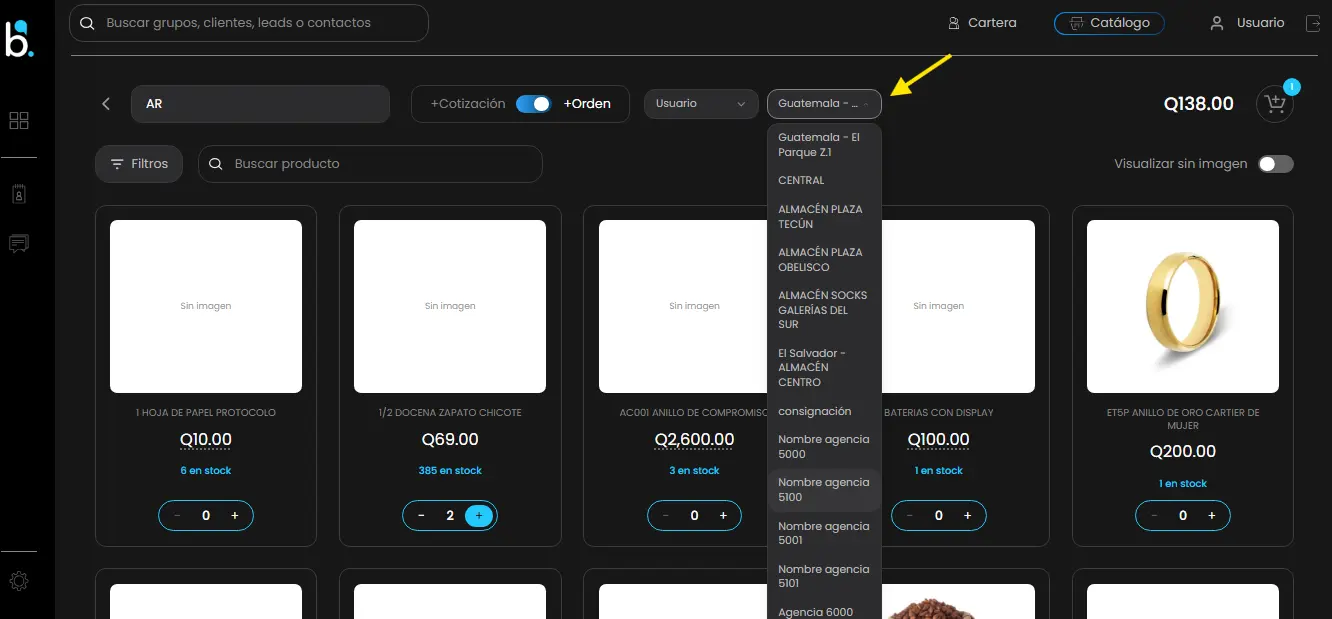The height and width of the screenshot is (619, 1332).
Task: Select Nombre agencia 5101 option
Action: pos(824,576)
